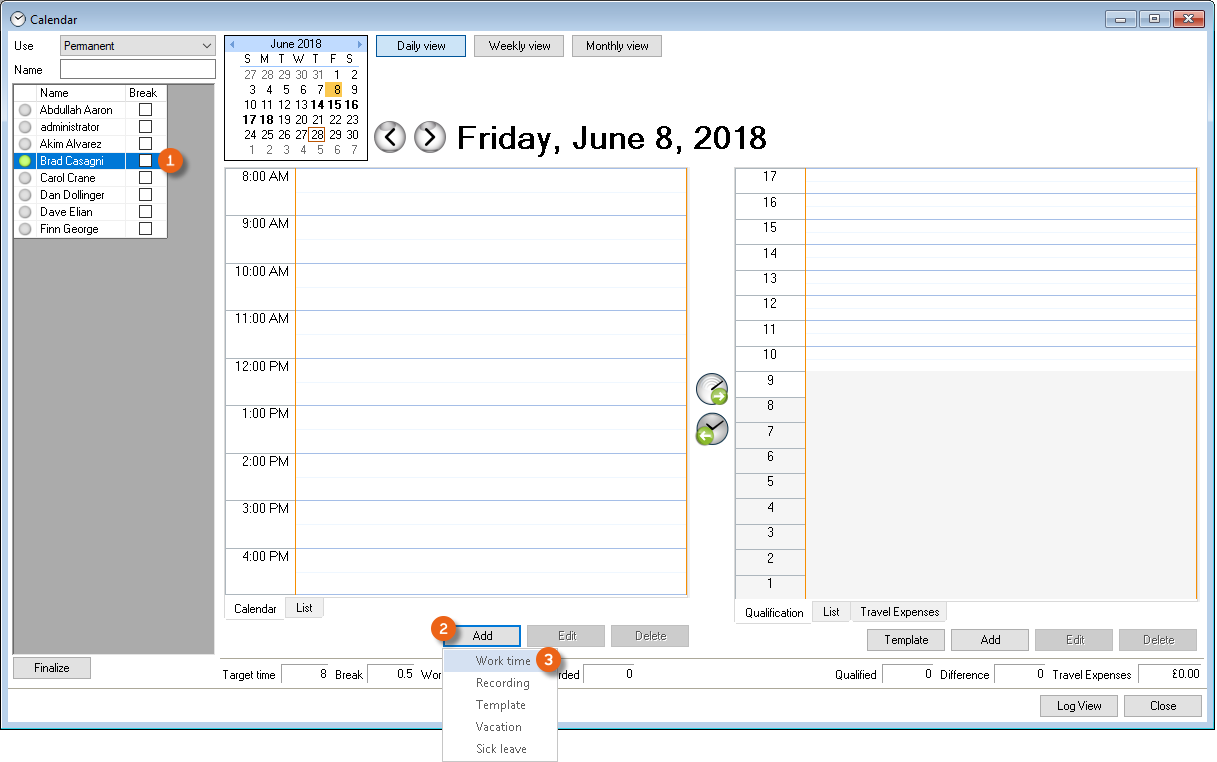Go to next day with right arrow
The width and height of the screenshot is (1217, 762).
pos(430,137)
